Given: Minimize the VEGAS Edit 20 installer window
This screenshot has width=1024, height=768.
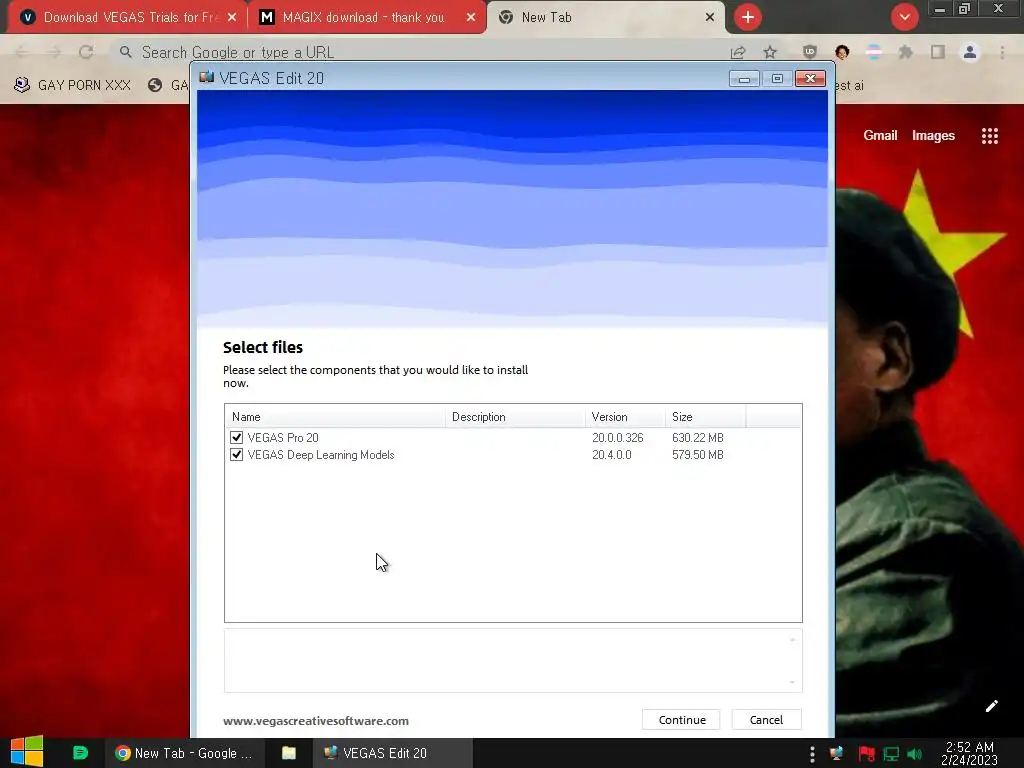Looking at the screenshot, I should pos(744,79).
